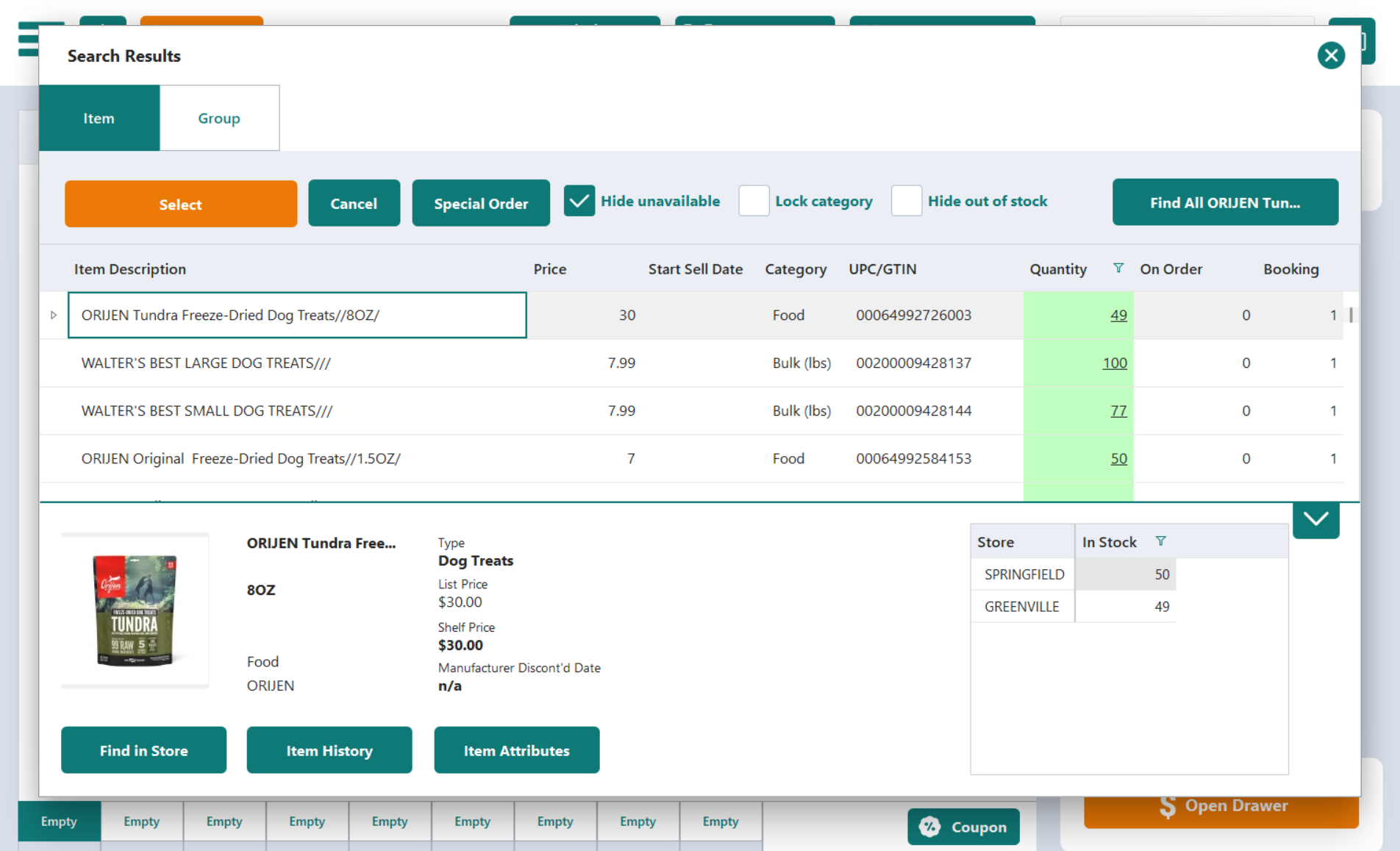This screenshot has width=1400, height=851.
Task: Click the In Stock column header
Action: [1110, 542]
